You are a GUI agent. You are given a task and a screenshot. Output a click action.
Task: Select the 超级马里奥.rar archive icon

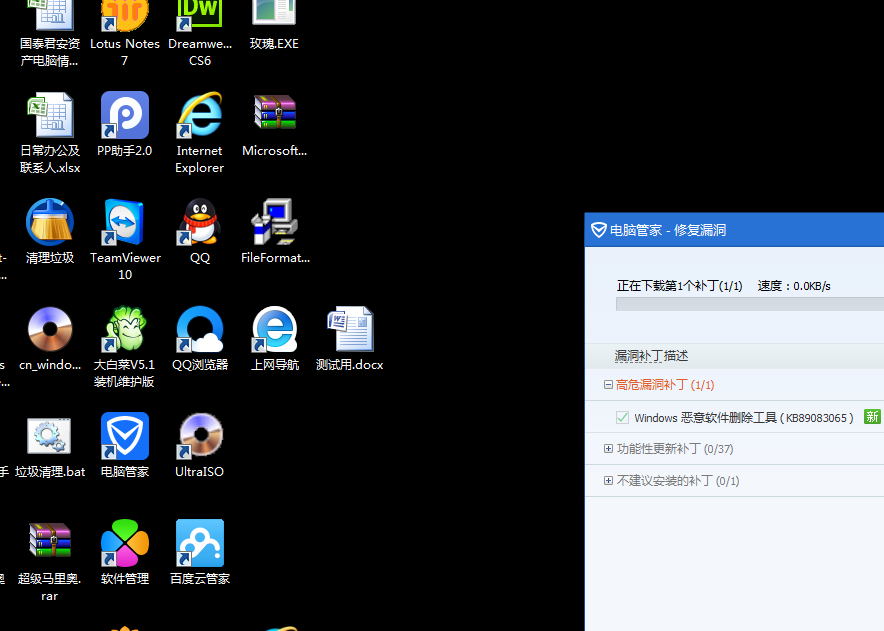[50, 540]
